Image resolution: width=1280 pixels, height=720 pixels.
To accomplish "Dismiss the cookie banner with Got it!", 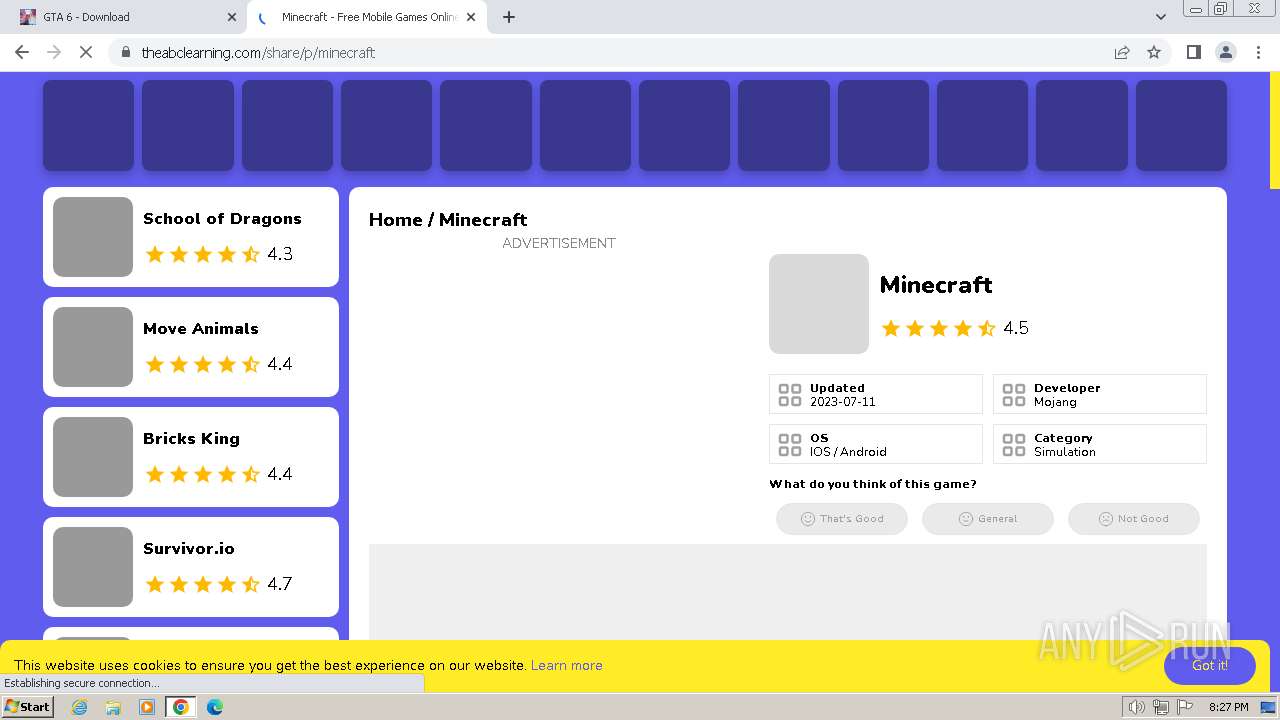I will tap(1210, 666).
